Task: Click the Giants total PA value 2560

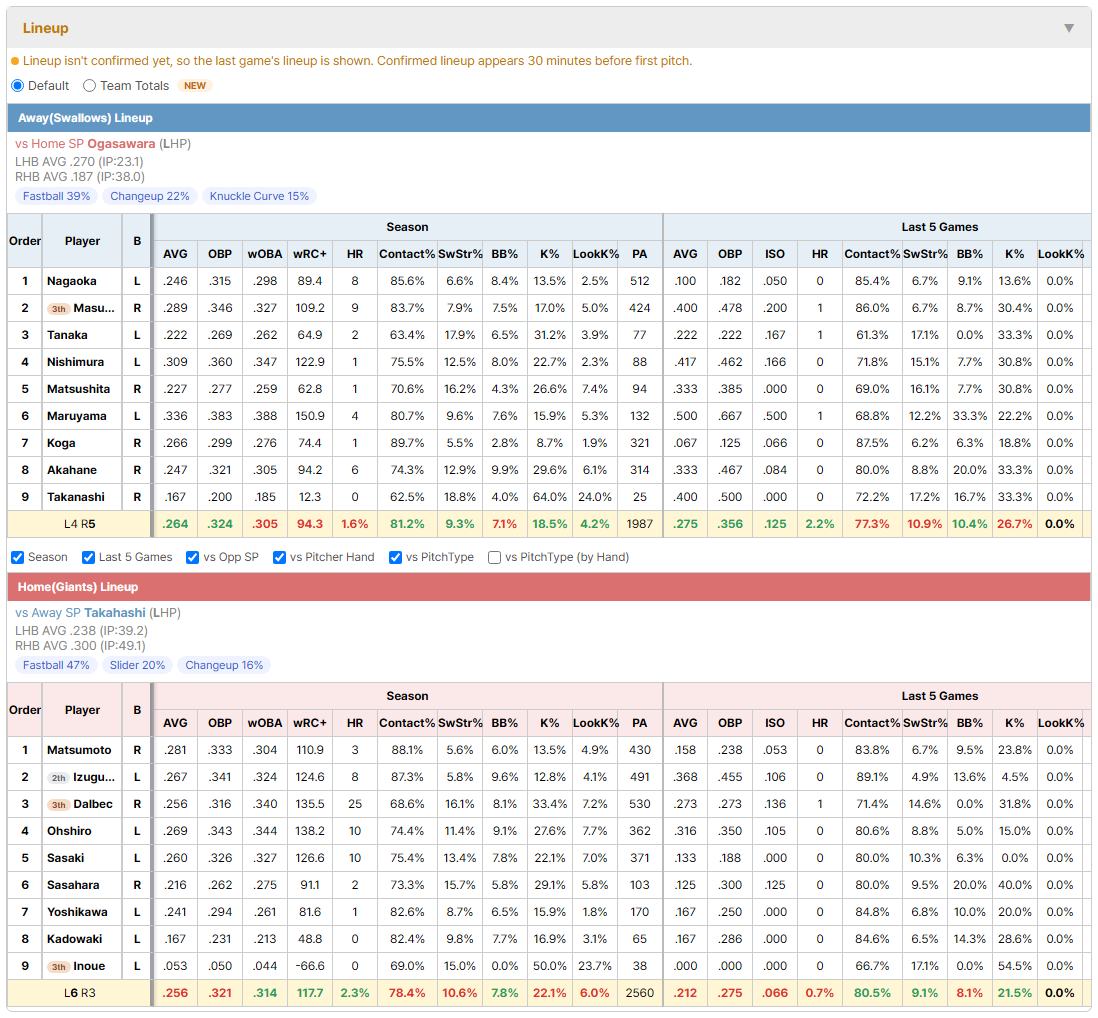Action: pyautogui.click(x=639, y=993)
